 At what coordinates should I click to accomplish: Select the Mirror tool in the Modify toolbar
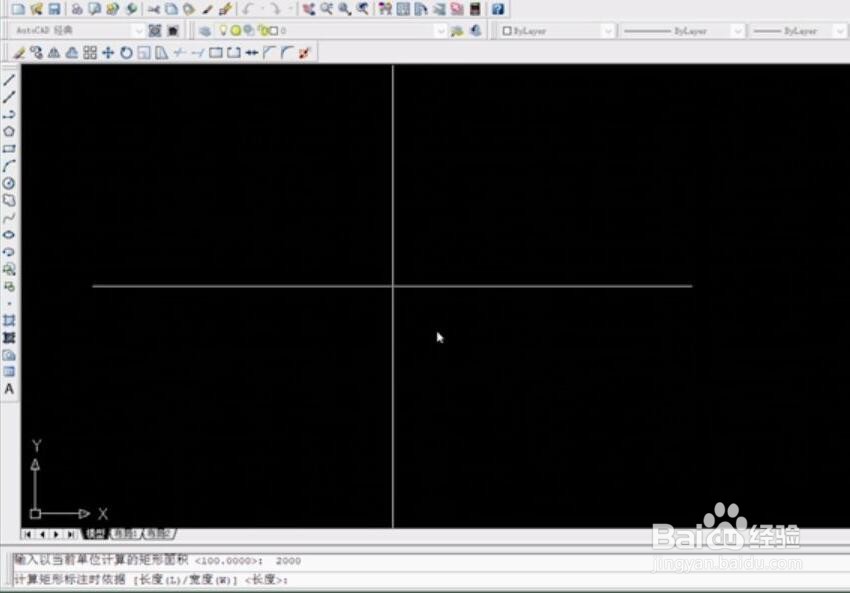point(54,53)
